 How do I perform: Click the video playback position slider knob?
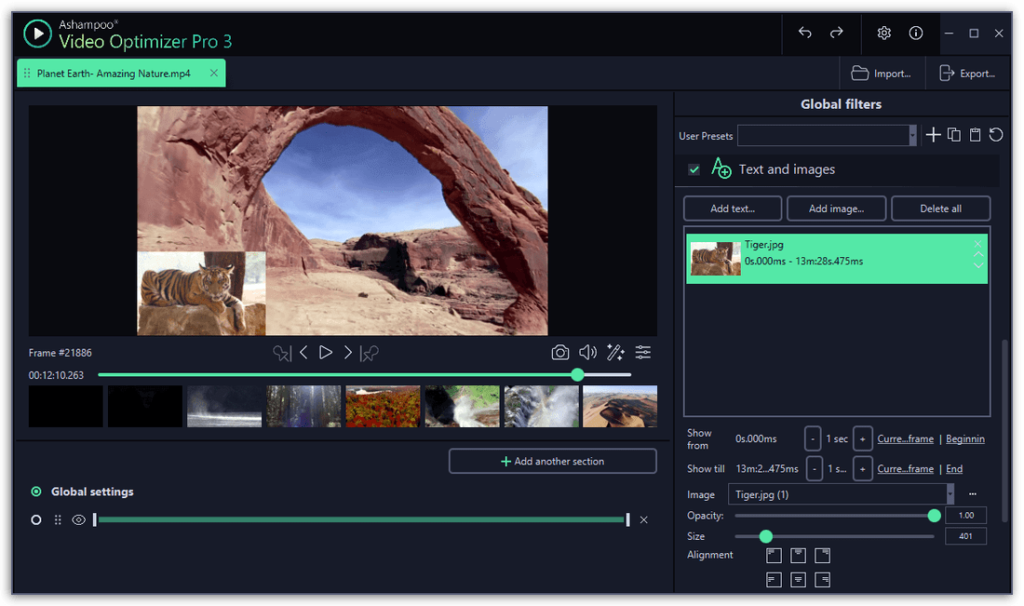pyautogui.click(x=577, y=375)
